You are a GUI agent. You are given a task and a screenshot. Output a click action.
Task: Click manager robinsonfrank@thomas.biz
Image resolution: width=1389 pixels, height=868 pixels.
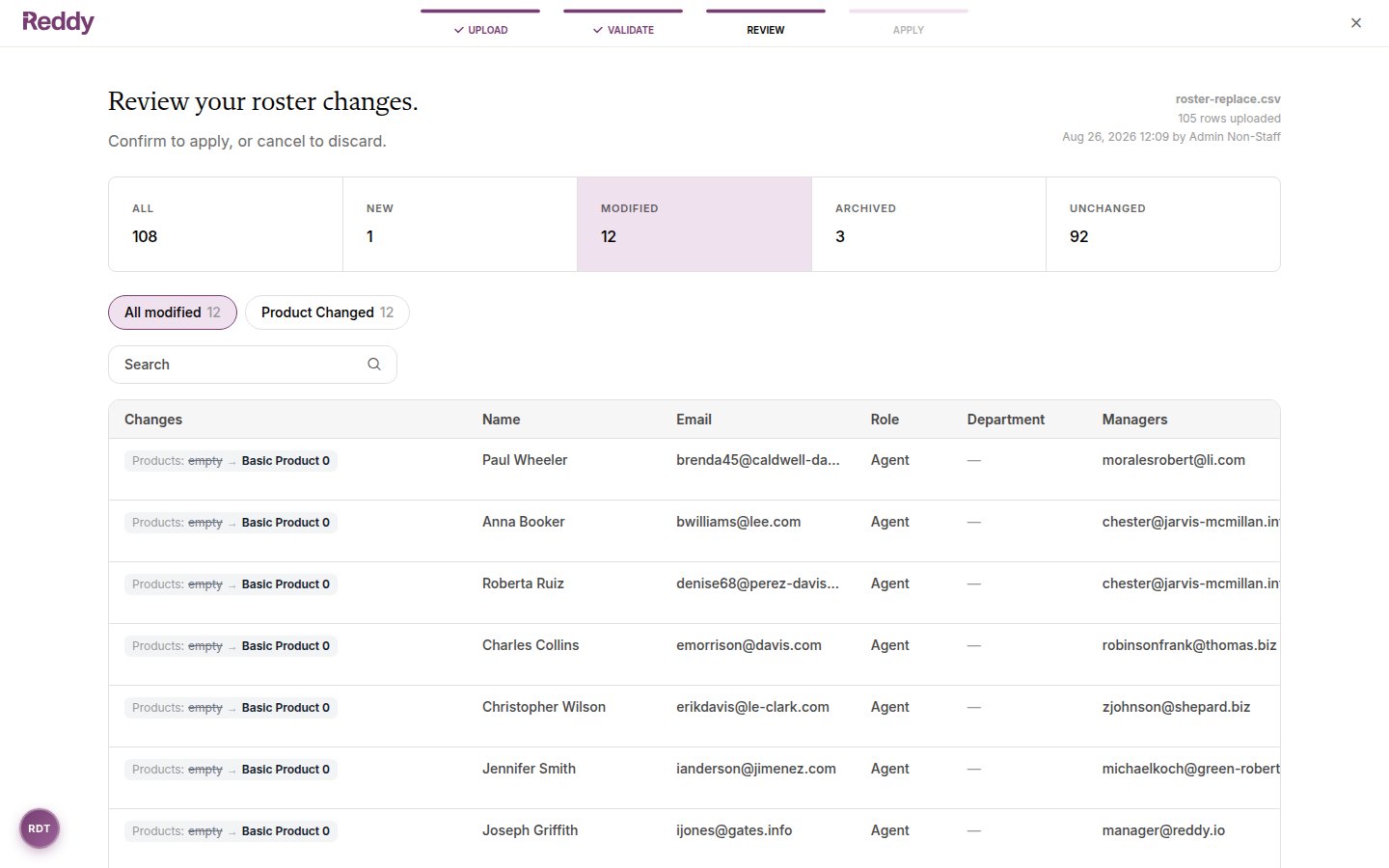tap(1189, 645)
